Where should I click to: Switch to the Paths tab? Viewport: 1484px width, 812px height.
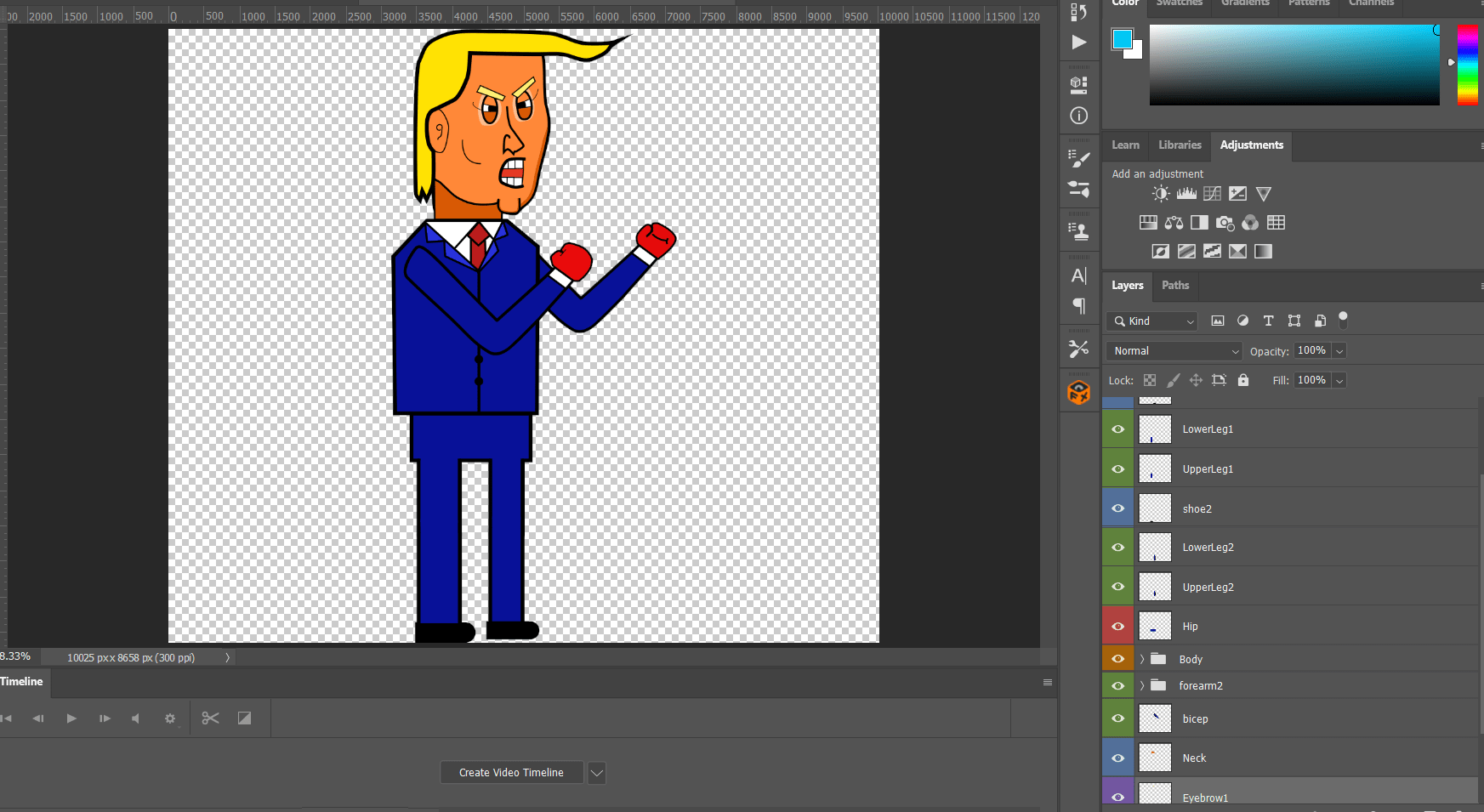tap(1175, 286)
